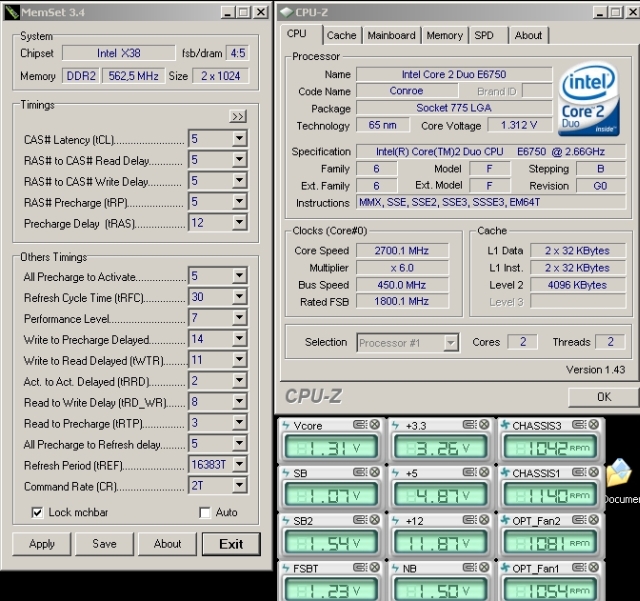The width and height of the screenshot is (640, 601).
Task: Open settings icon on SB widget
Action: [x=360, y=472]
